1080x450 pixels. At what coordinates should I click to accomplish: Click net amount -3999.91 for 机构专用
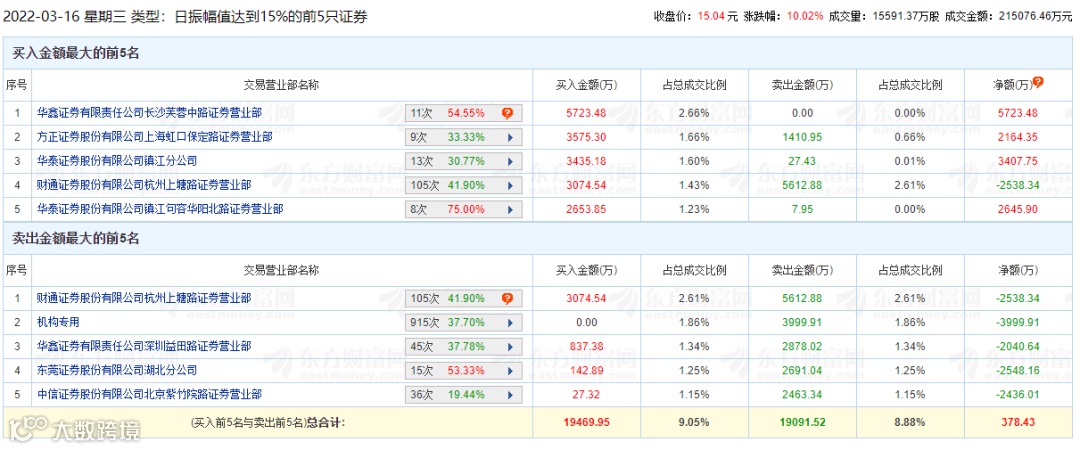pyautogui.click(x=1017, y=322)
